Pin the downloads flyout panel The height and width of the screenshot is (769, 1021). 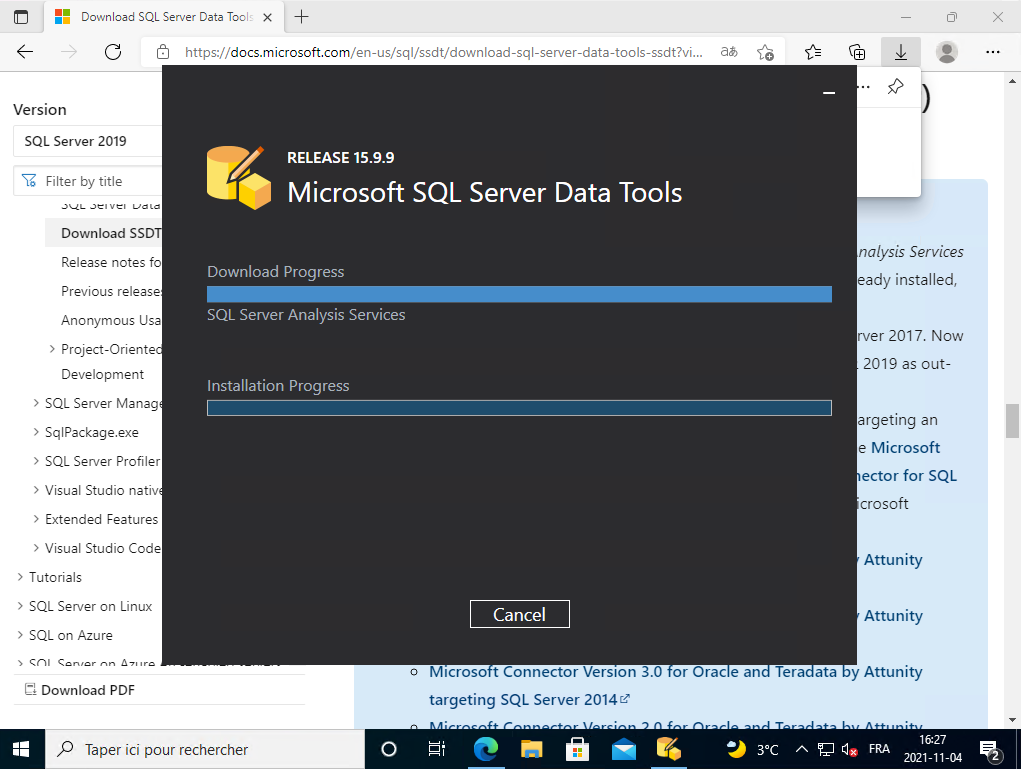coord(895,87)
